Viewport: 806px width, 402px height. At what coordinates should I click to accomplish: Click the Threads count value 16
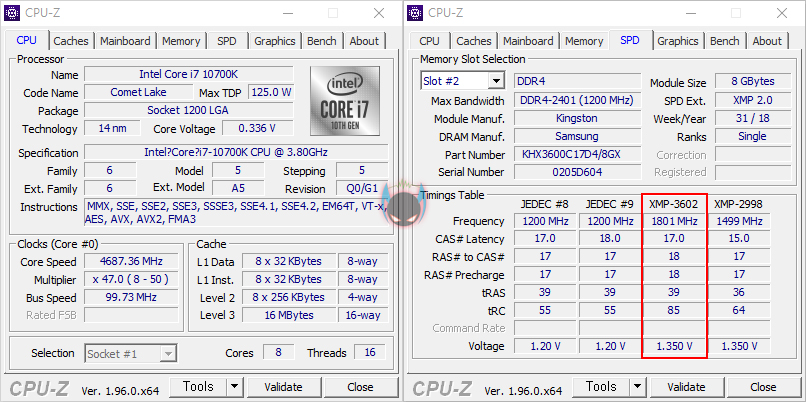tap(370, 352)
